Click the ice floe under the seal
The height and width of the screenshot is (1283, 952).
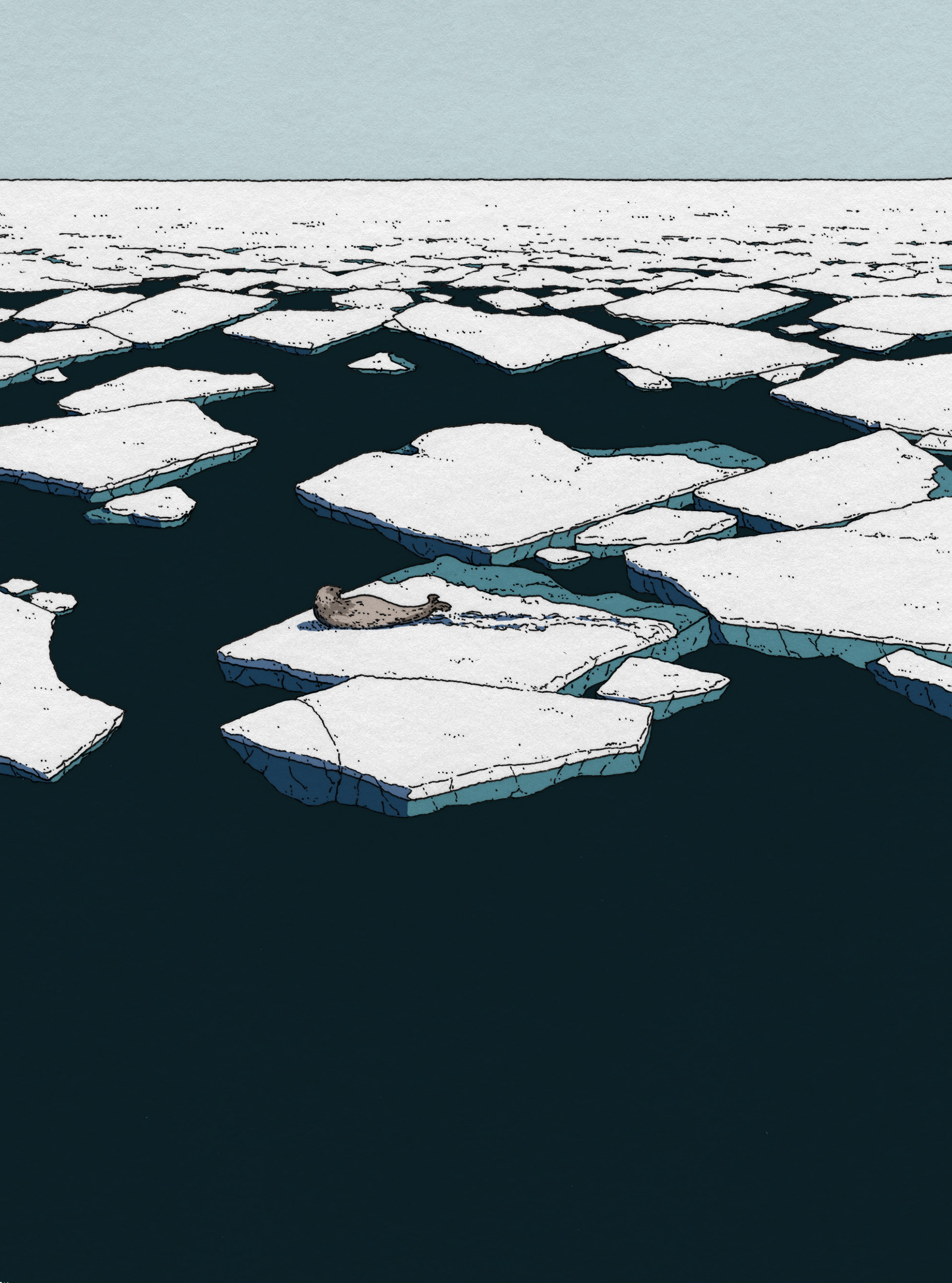pyautogui.click(x=438, y=651)
